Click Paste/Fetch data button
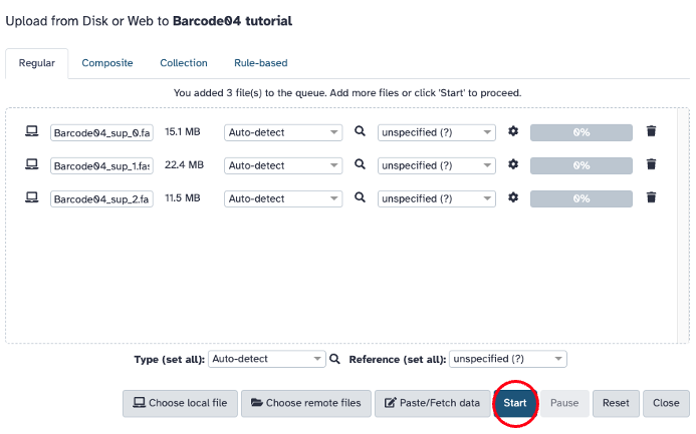 433,403
